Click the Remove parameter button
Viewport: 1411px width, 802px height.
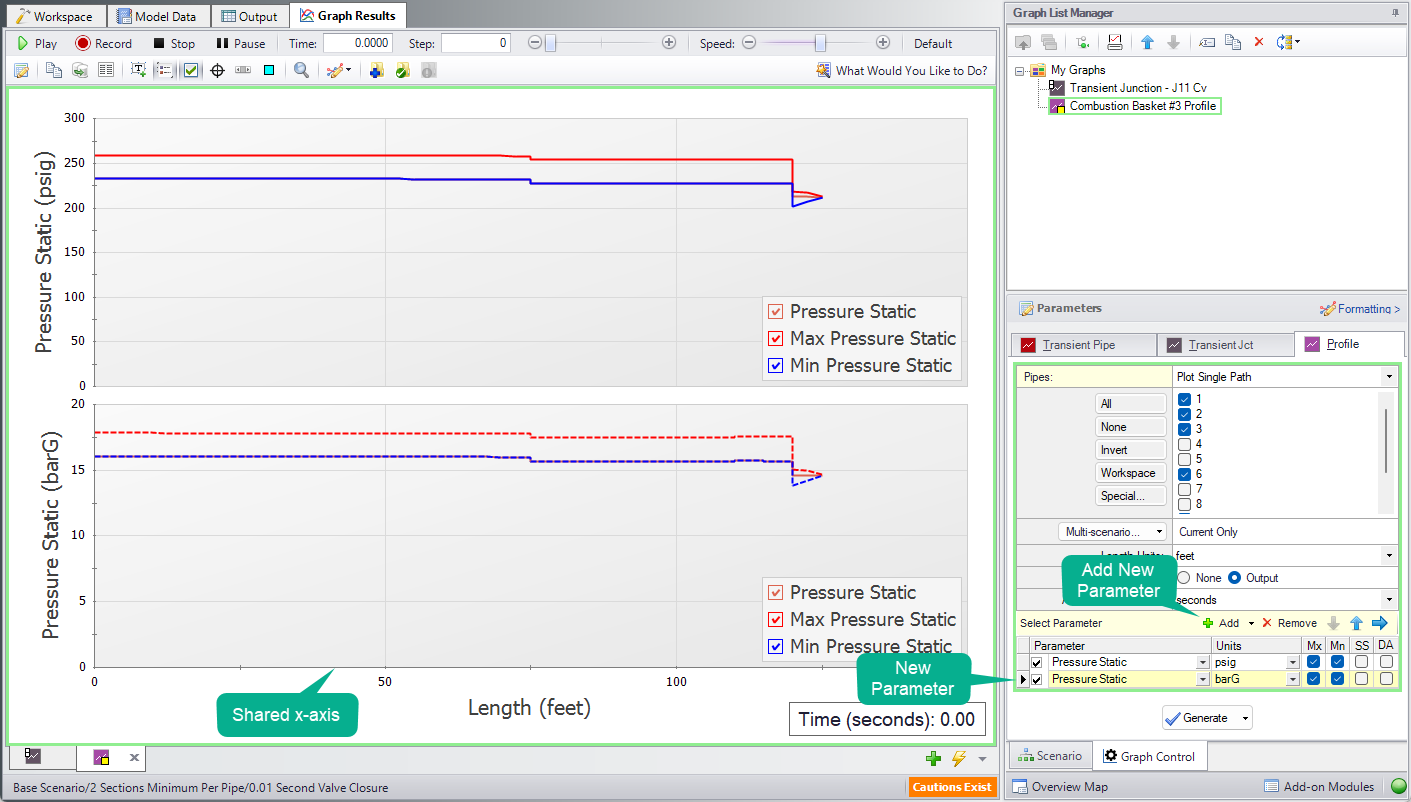point(1289,623)
